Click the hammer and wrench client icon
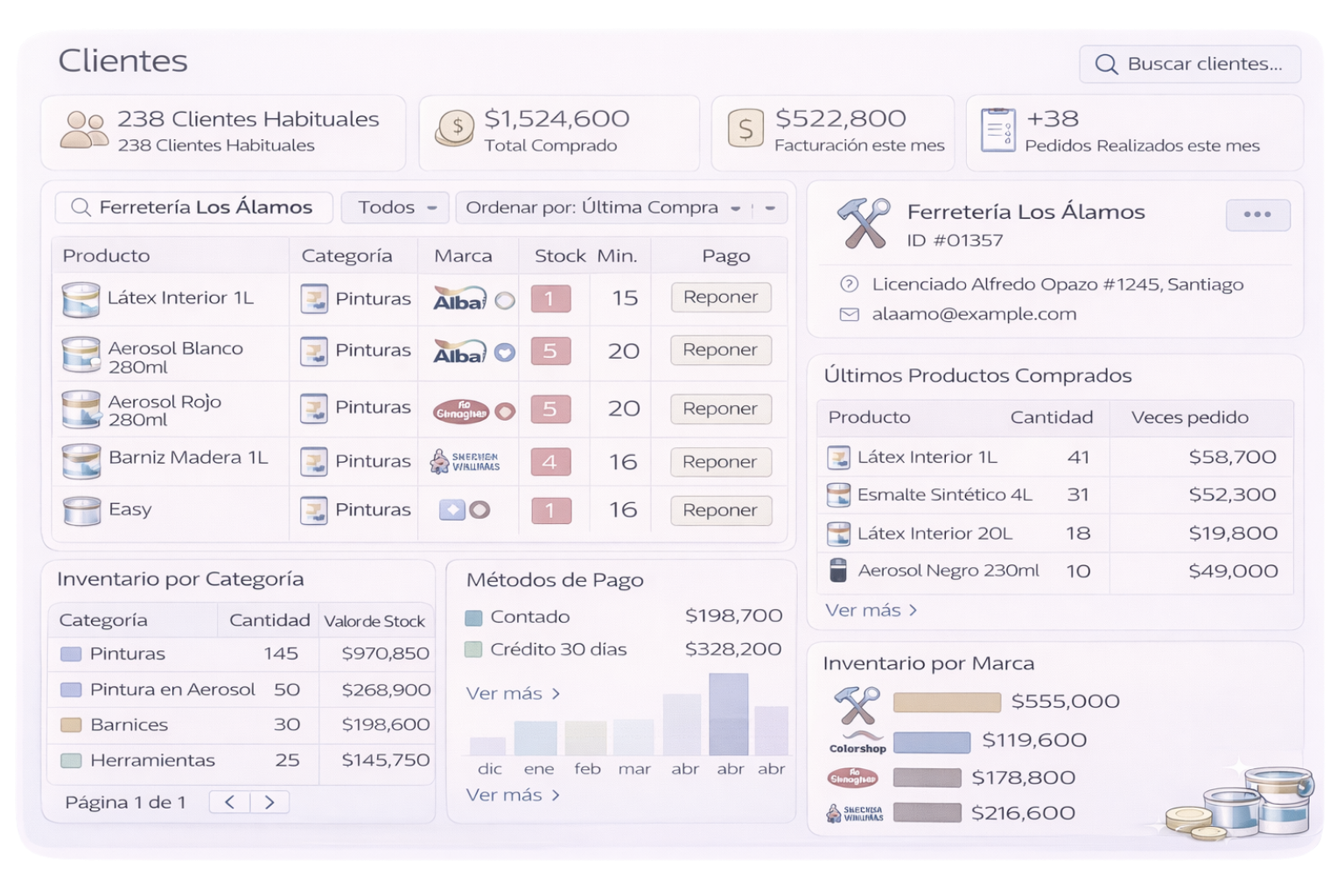1344x896 pixels. tap(863, 224)
